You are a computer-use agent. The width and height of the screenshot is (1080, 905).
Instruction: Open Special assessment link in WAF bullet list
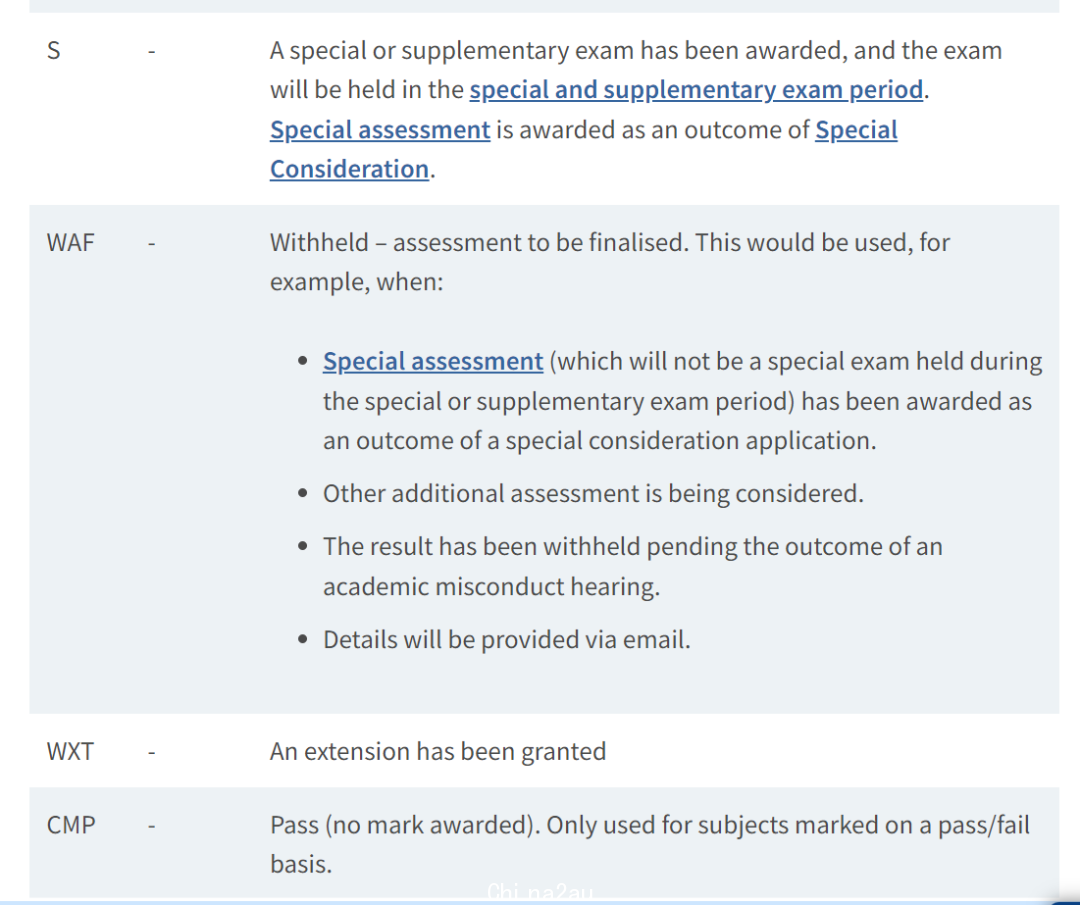(x=433, y=362)
